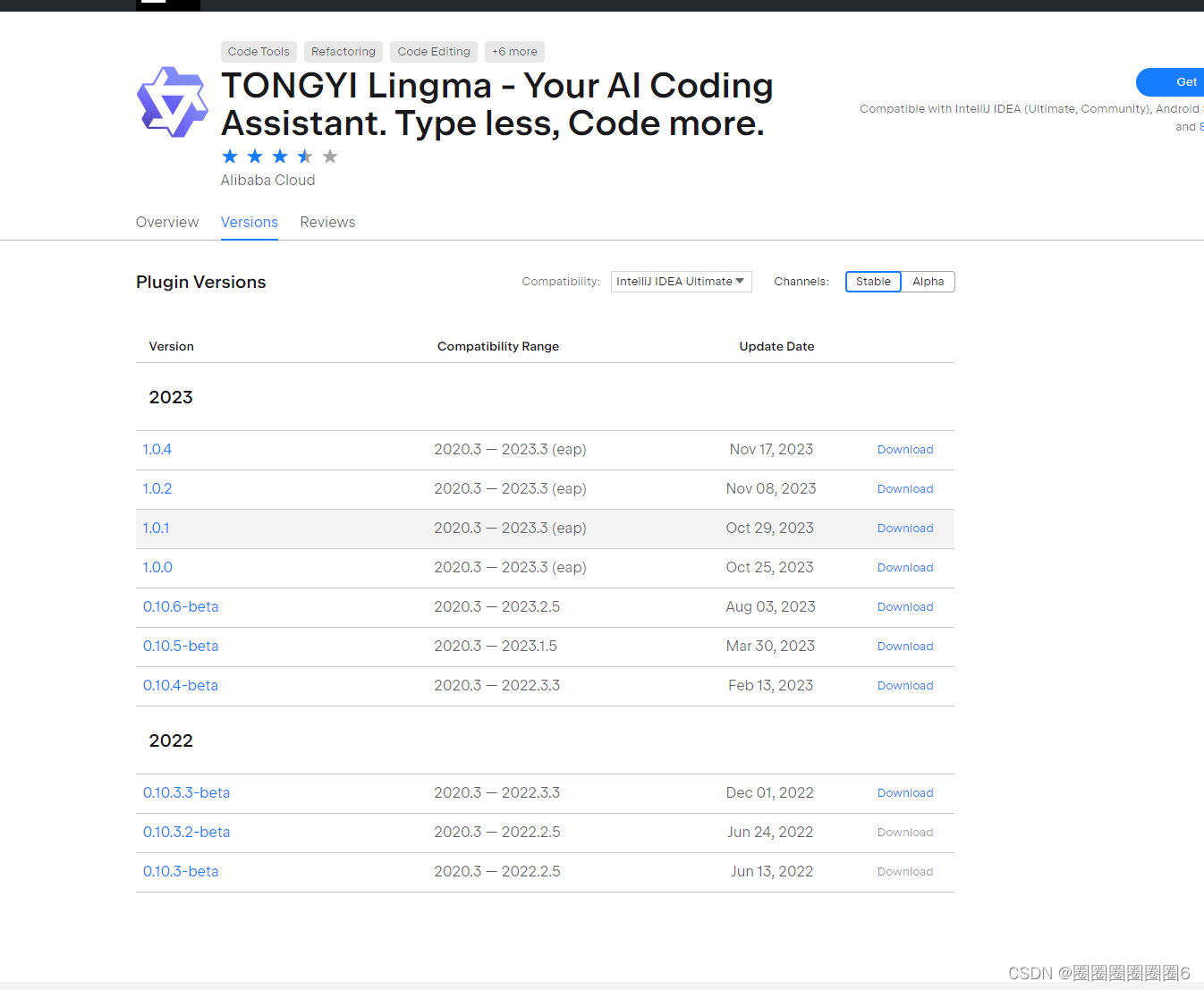Open the Reviews tab
The width and height of the screenshot is (1204, 990).
327,222
